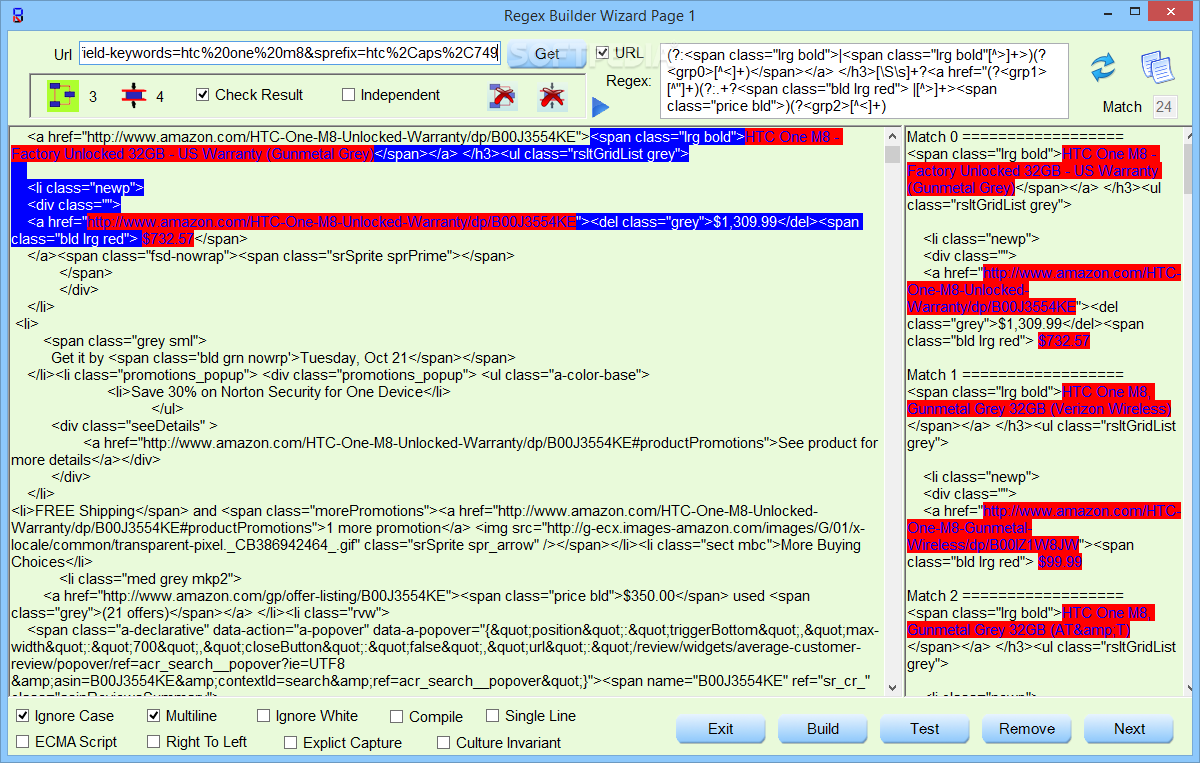Toggle the Multiline checkbox
This screenshot has width=1200, height=763.
(x=154, y=716)
